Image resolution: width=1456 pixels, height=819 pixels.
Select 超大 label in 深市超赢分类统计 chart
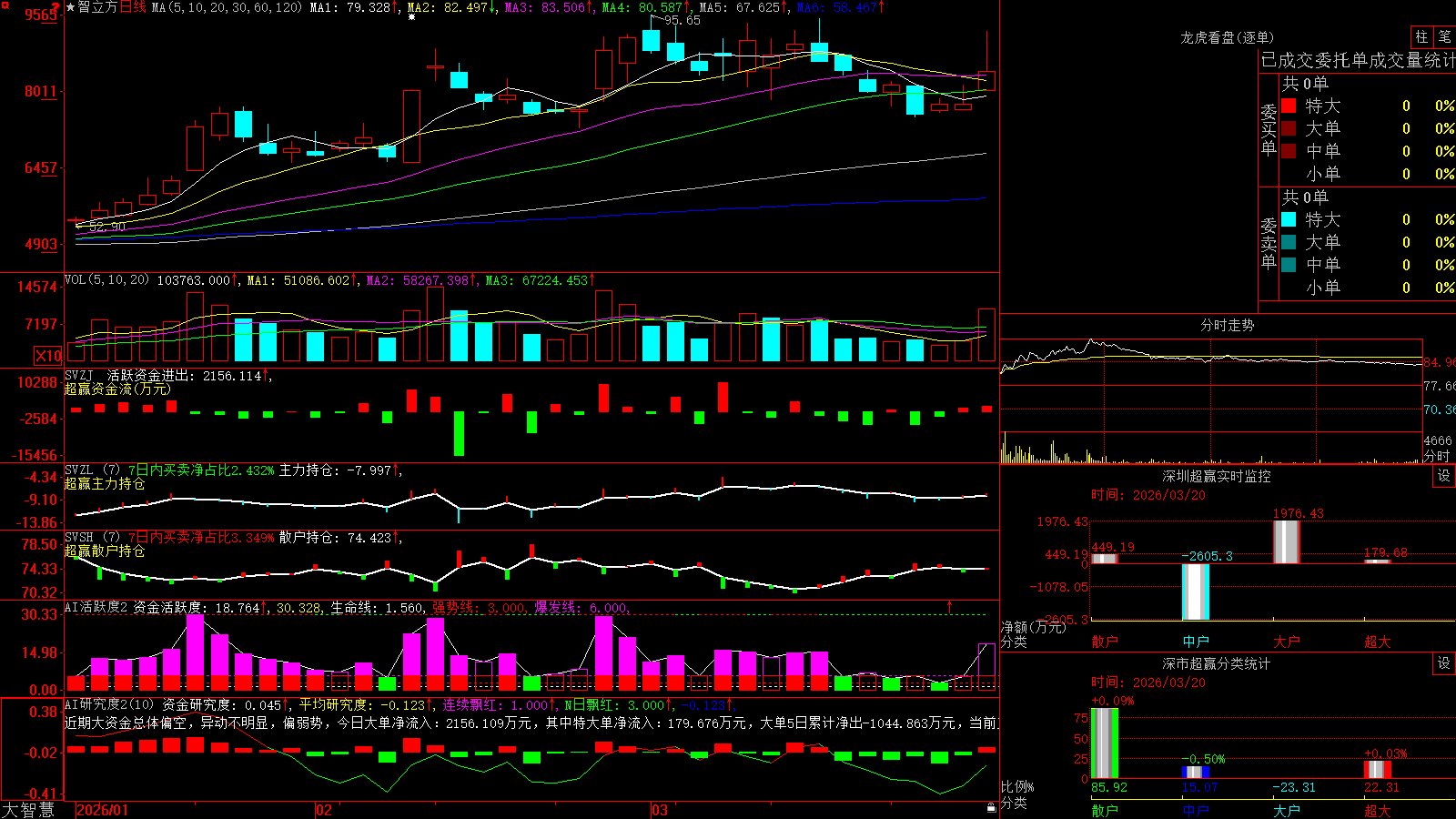click(1378, 810)
